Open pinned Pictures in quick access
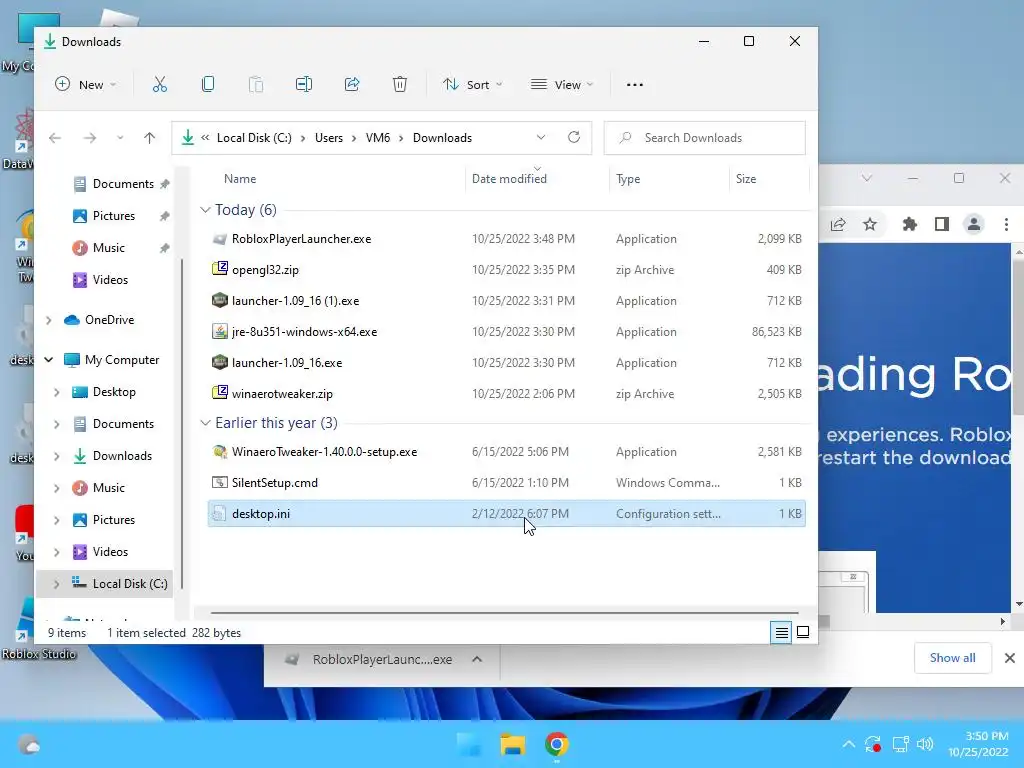This screenshot has height=768, width=1024. pyautogui.click(x=114, y=216)
